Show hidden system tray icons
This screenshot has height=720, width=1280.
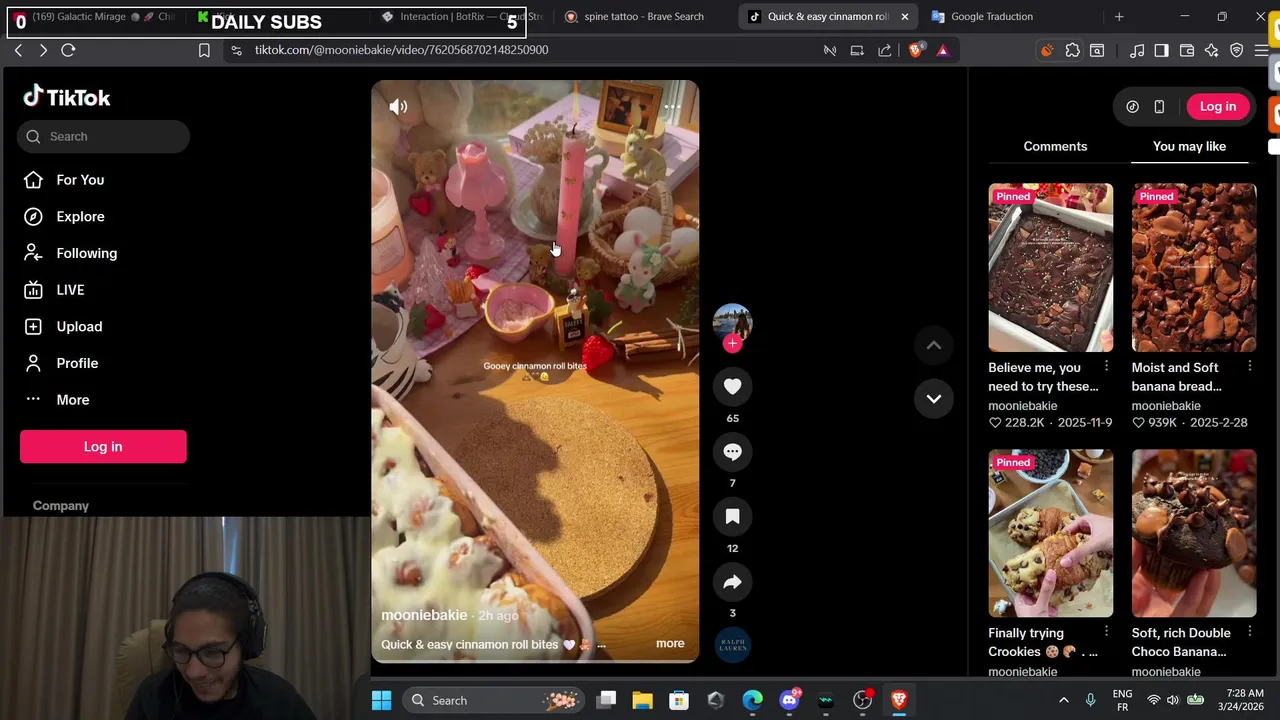tap(1063, 700)
